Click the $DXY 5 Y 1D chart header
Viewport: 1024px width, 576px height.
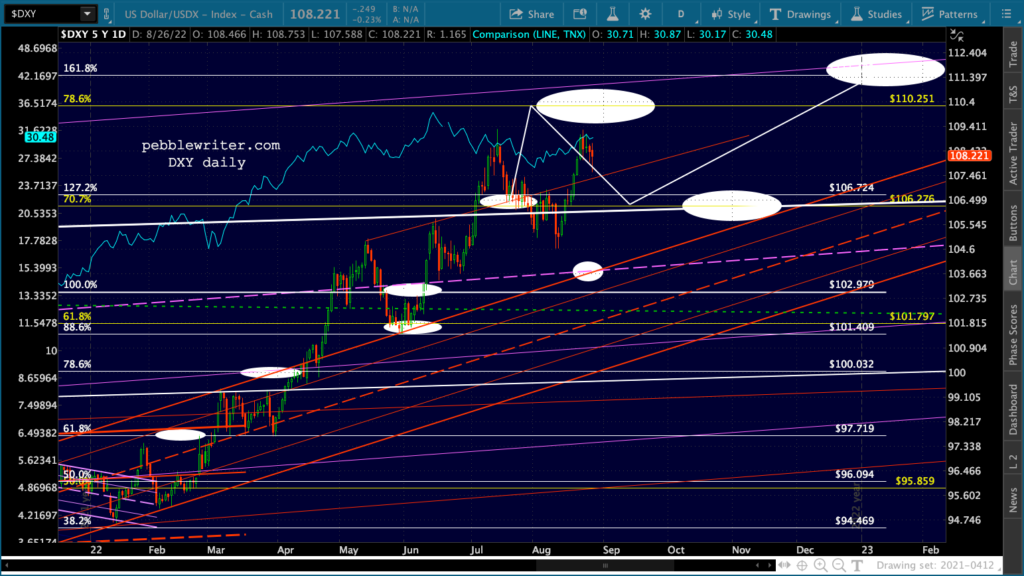93,34
